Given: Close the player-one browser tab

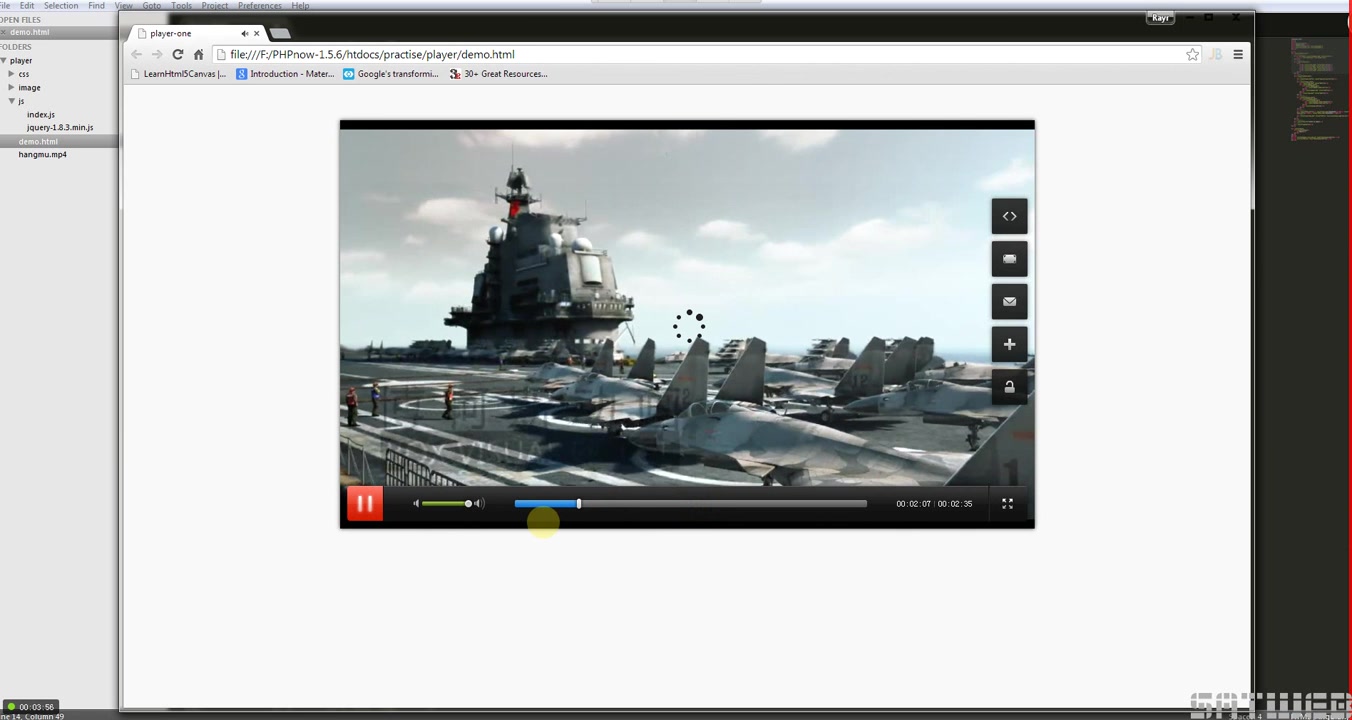Looking at the screenshot, I should tap(257, 33).
